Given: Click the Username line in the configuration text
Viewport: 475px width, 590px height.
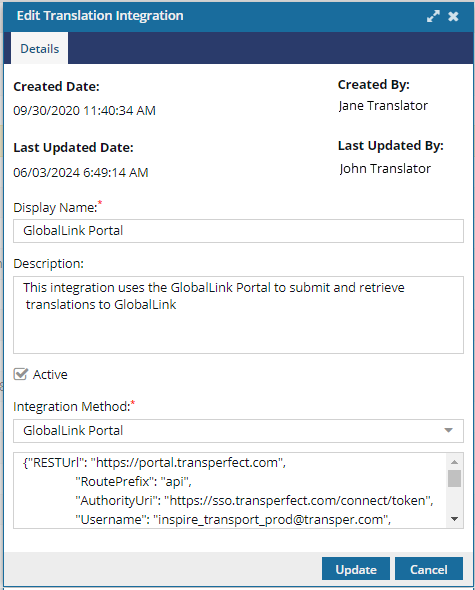Looking at the screenshot, I should tap(233, 520).
